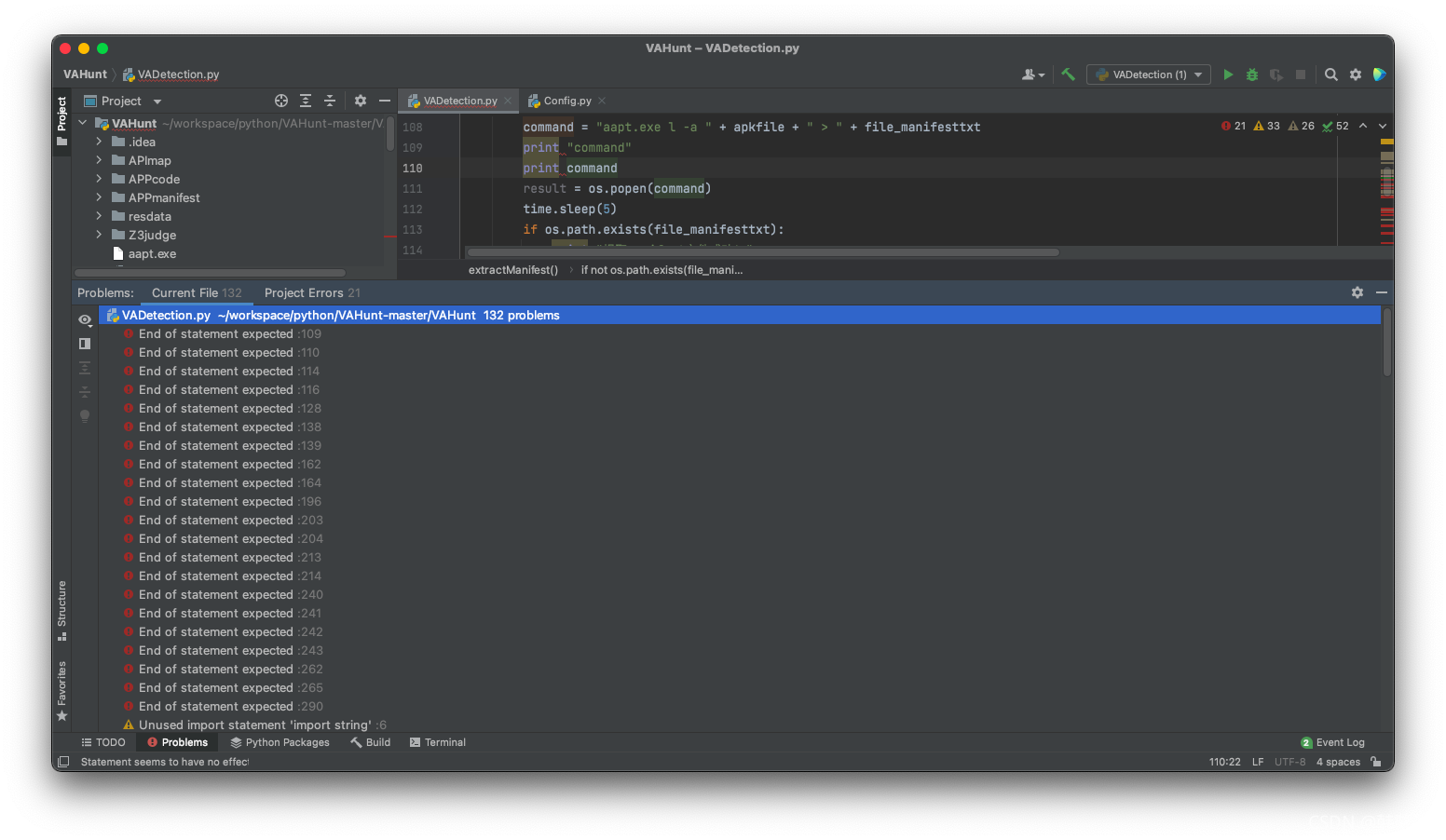Toggle the Terminal tool window
Image resolution: width=1446 pixels, height=840 pixels.
(437, 742)
